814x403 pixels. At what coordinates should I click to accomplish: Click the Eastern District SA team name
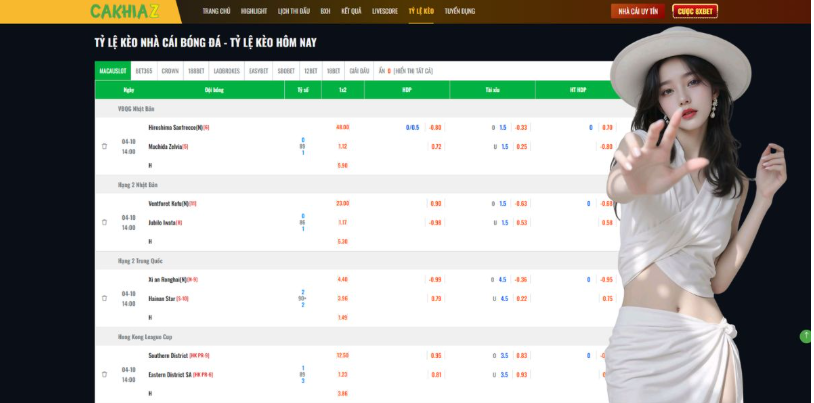click(x=170, y=374)
